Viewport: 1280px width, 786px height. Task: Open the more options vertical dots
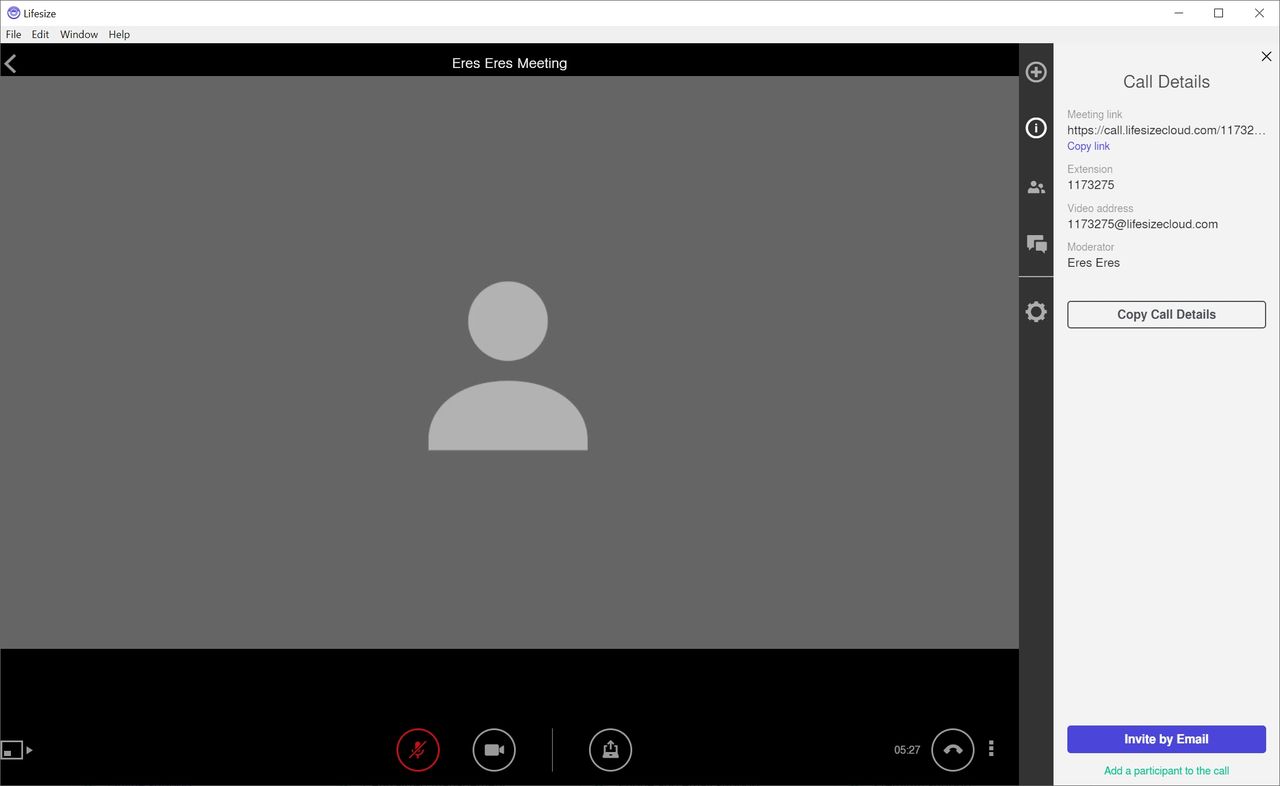tap(991, 748)
